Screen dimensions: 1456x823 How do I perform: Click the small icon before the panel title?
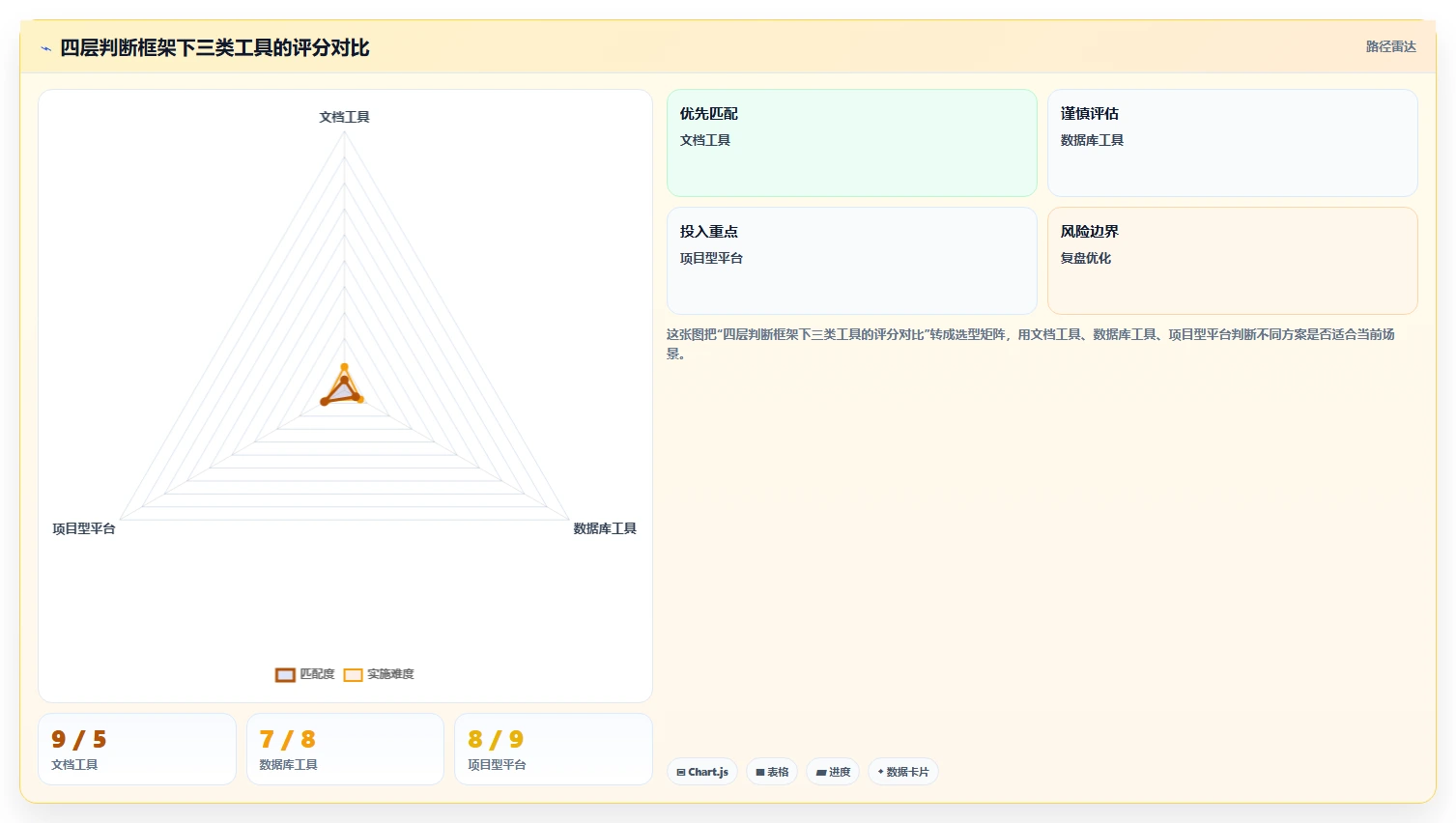pyautogui.click(x=45, y=48)
